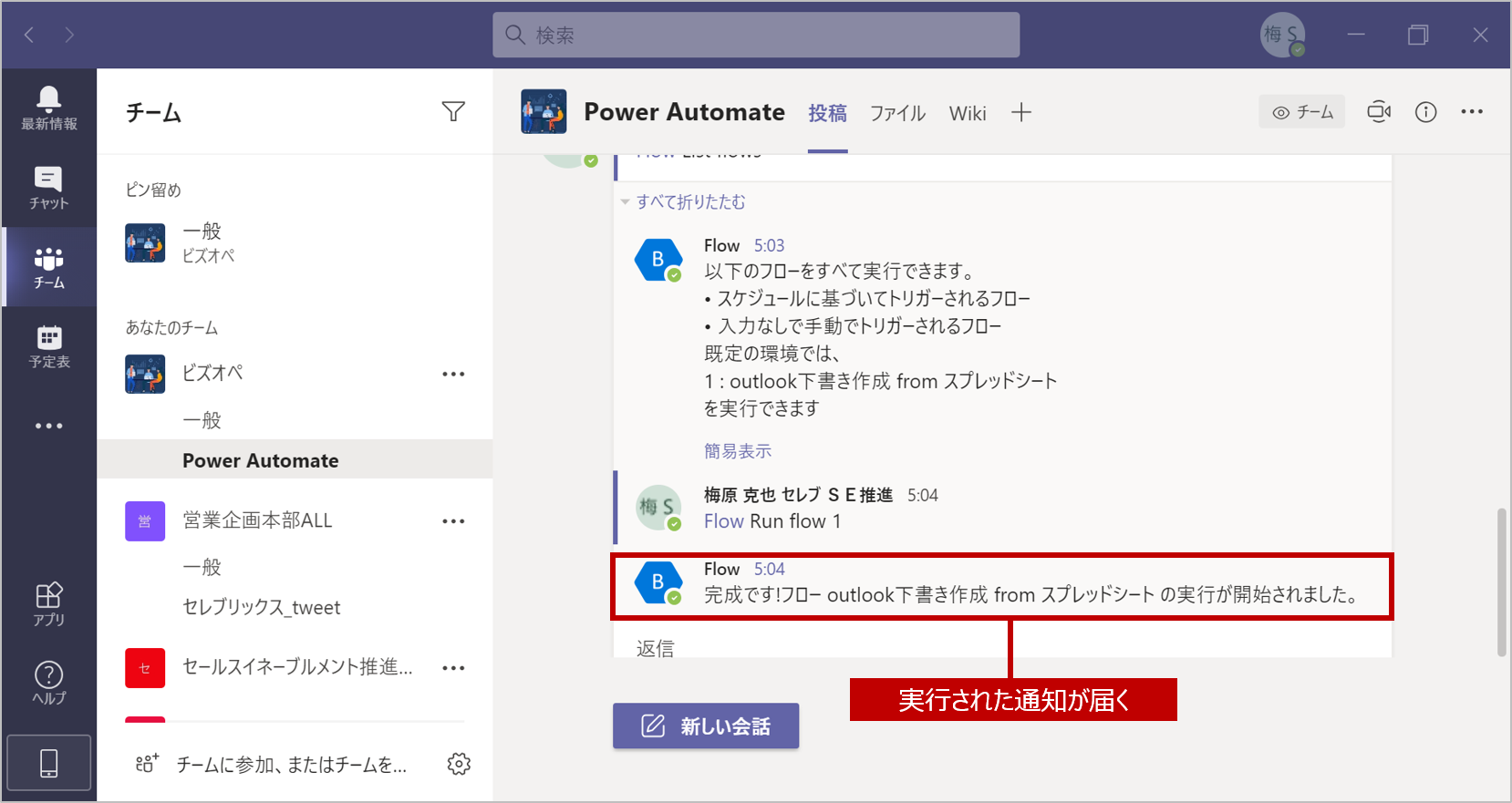1512x803 pixels.
Task: Click the あなたのチーム section header
Action: tap(171, 327)
